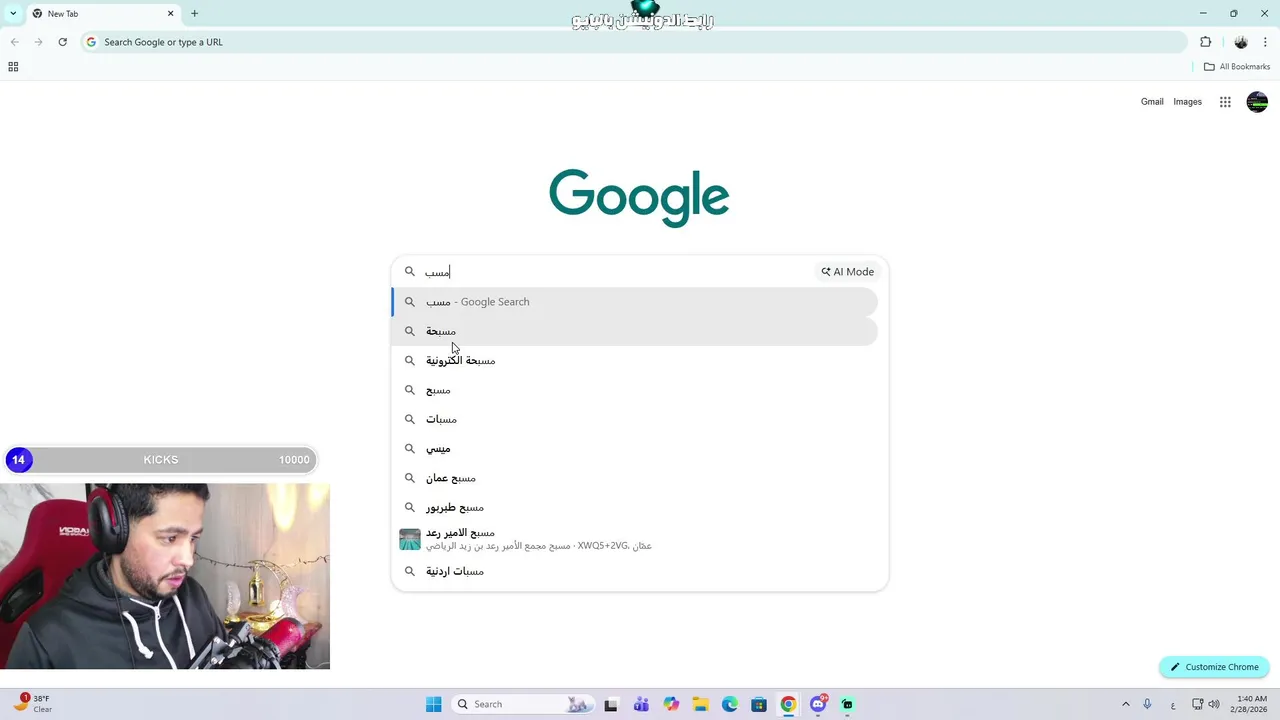Switch to Chrome in the taskbar
The image size is (1280, 720).
point(789,704)
